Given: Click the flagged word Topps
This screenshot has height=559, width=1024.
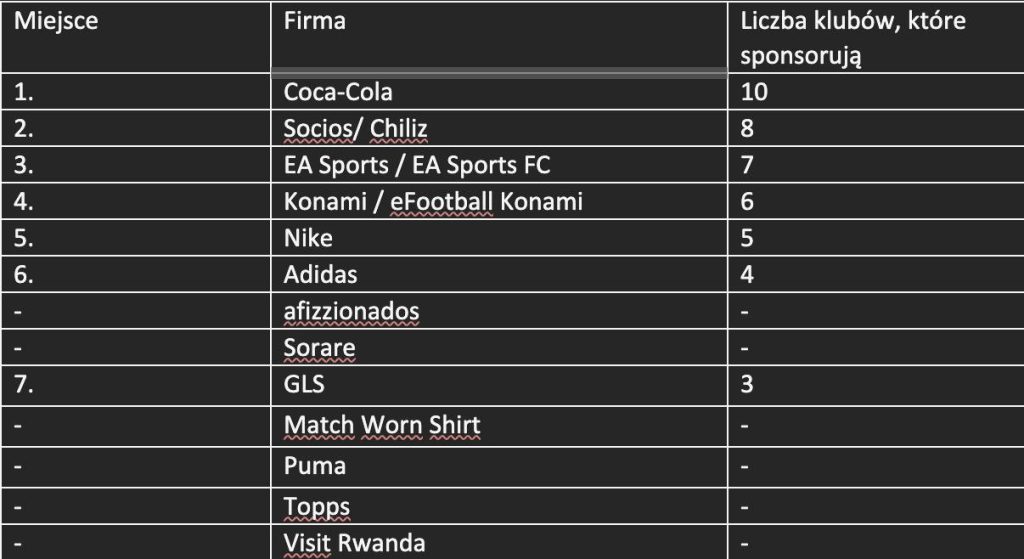Looking at the screenshot, I should click(317, 506).
